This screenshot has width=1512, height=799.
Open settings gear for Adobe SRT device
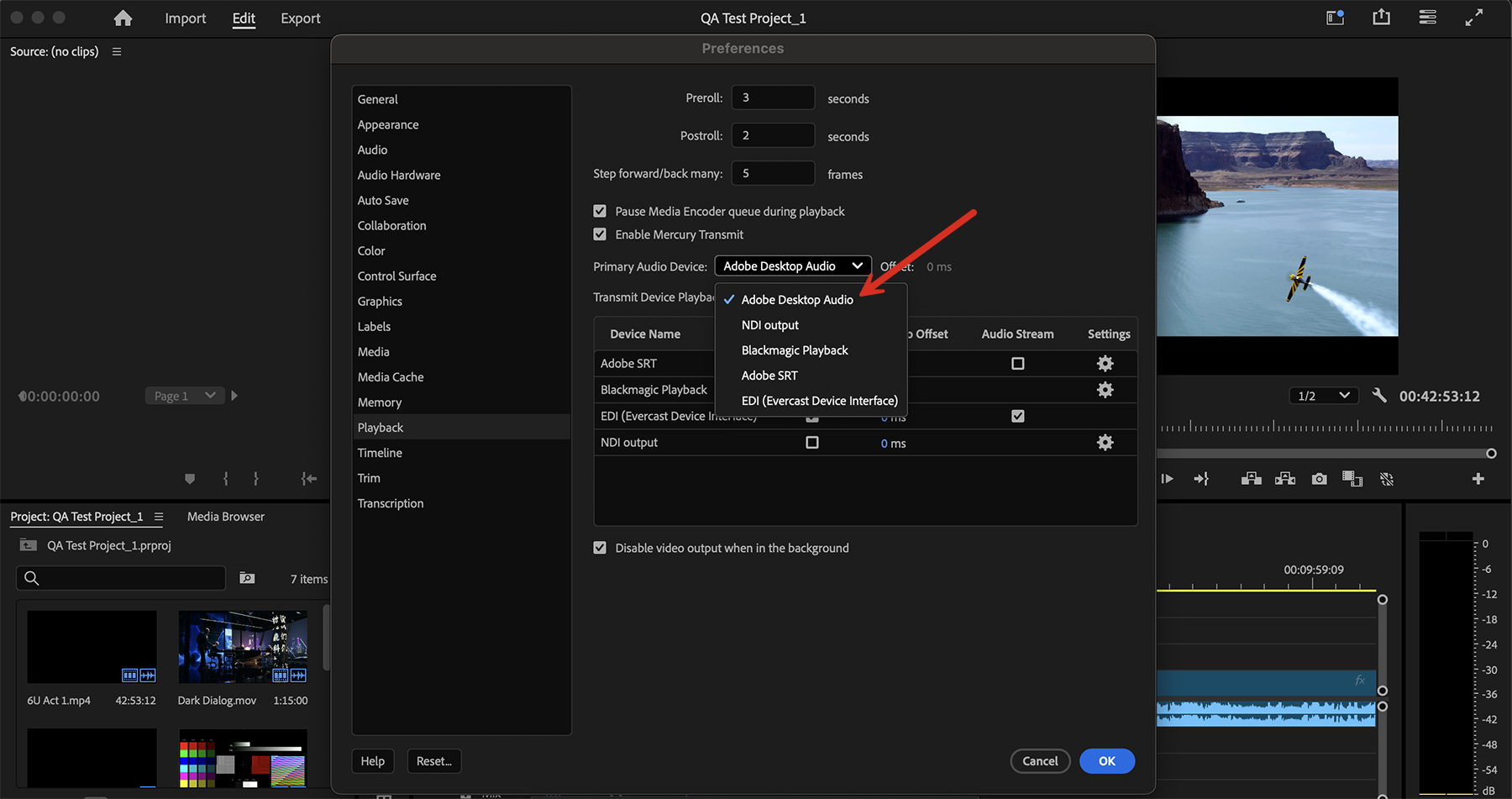pos(1105,363)
